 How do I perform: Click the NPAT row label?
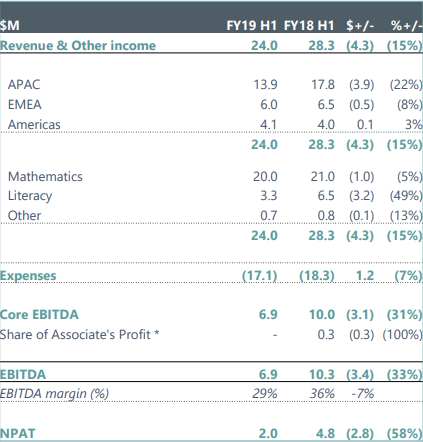(x=18, y=434)
